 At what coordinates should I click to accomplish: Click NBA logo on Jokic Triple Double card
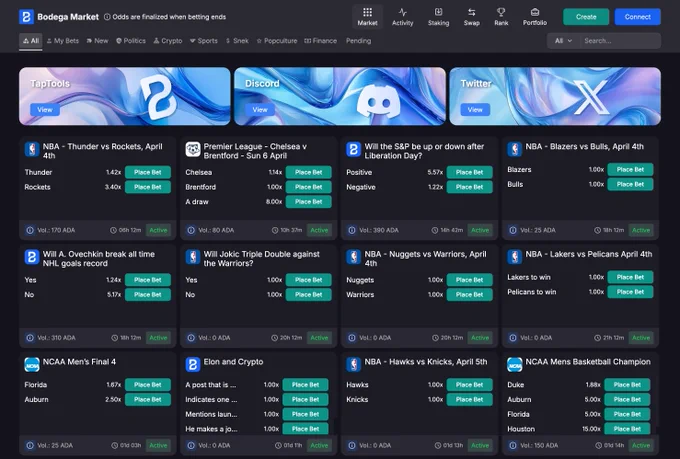[x=193, y=257]
